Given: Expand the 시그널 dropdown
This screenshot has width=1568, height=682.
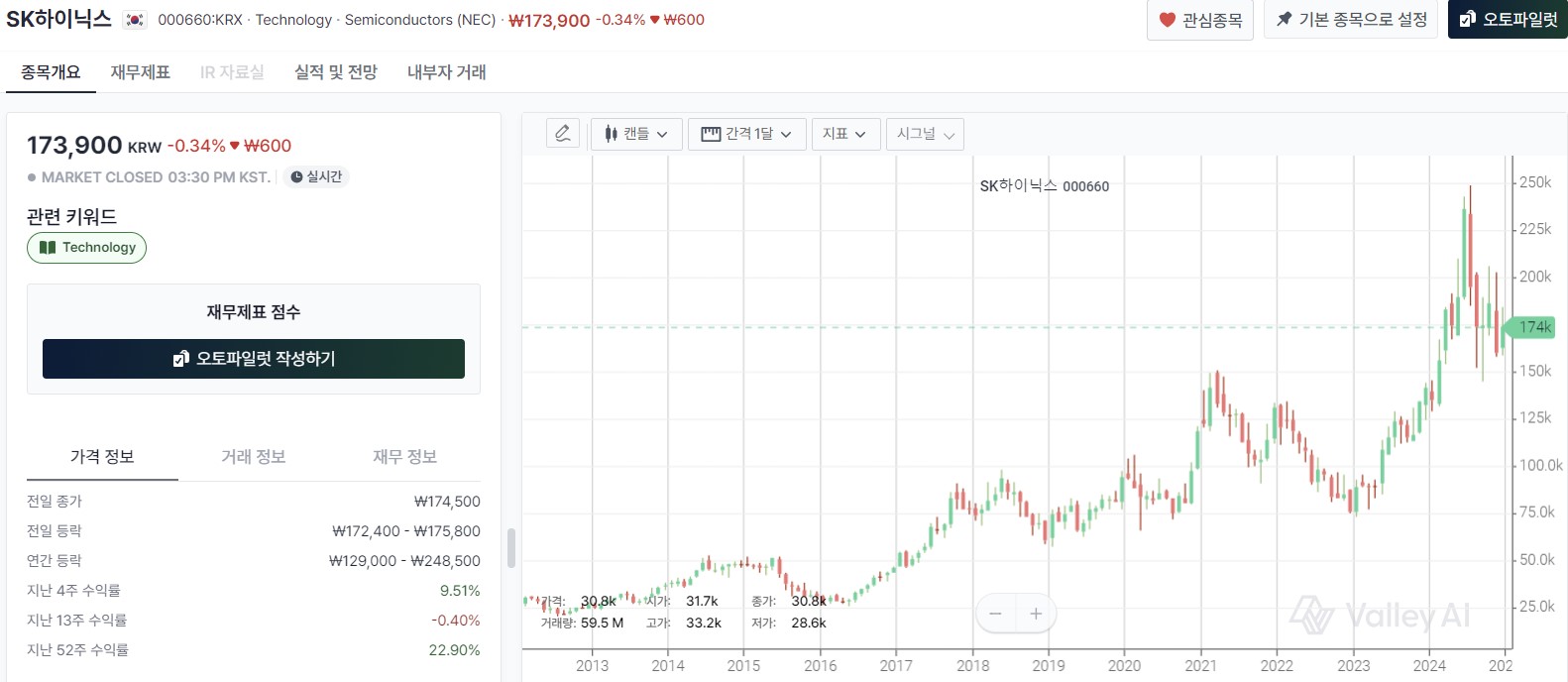Looking at the screenshot, I should click(925, 134).
